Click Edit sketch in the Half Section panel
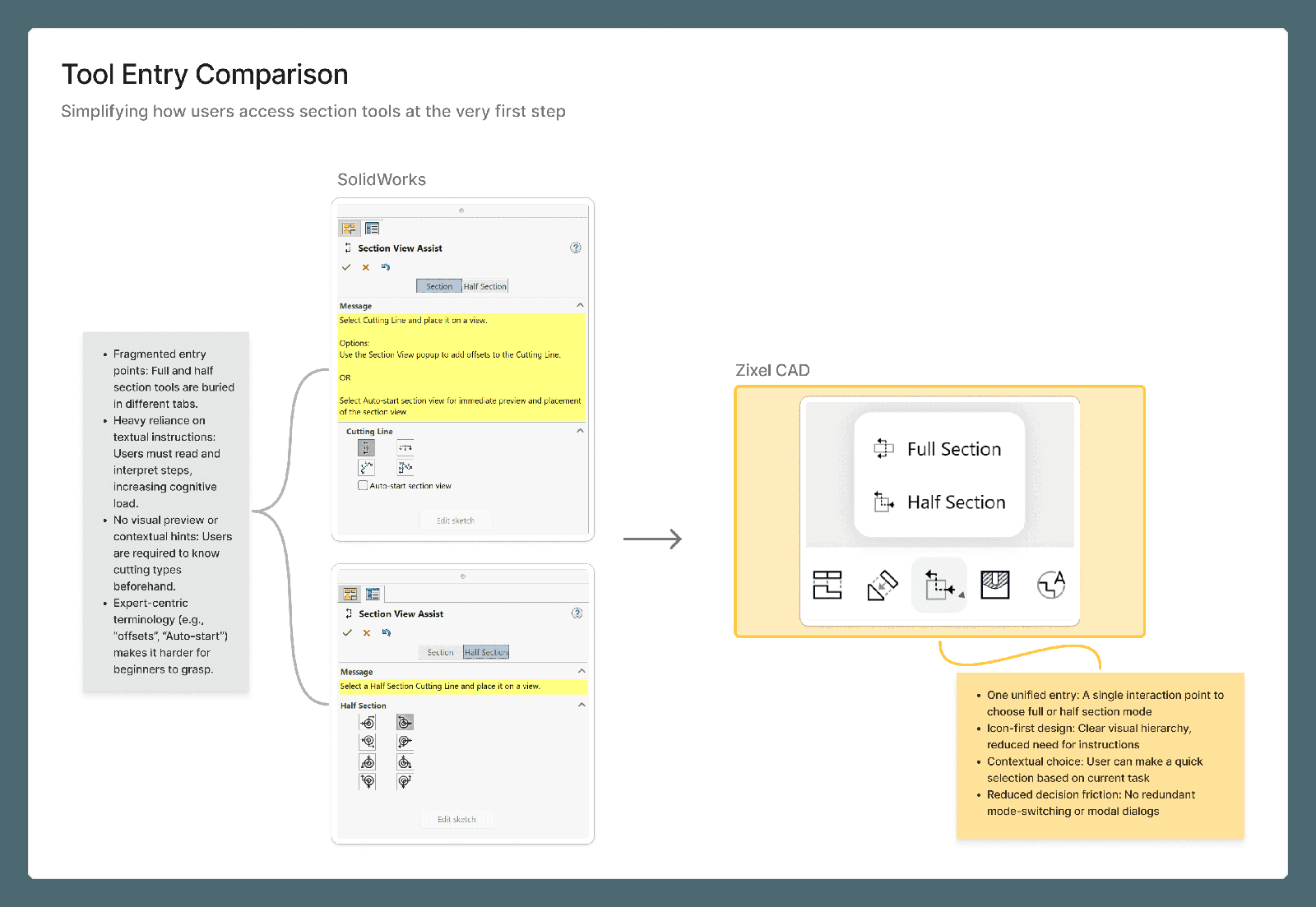Viewport: 1316px width, 907px height. point(456,819)
